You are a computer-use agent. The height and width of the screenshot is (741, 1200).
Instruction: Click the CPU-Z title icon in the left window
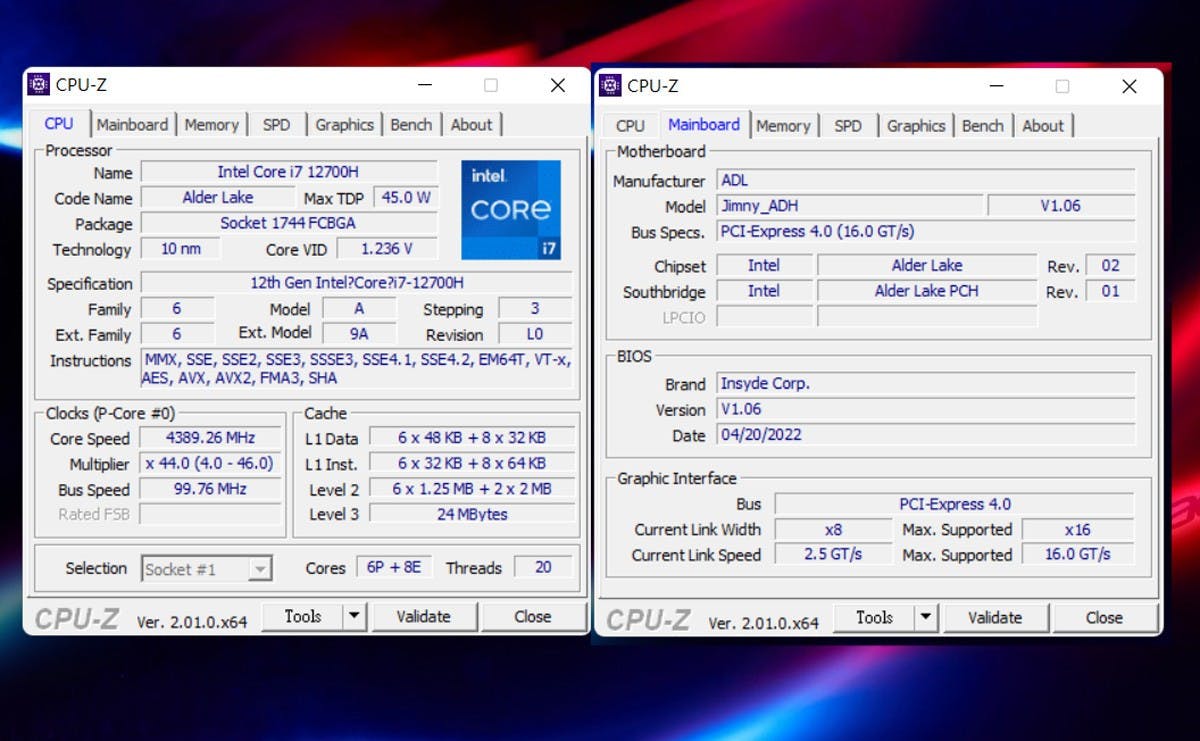tap(38, 85)
